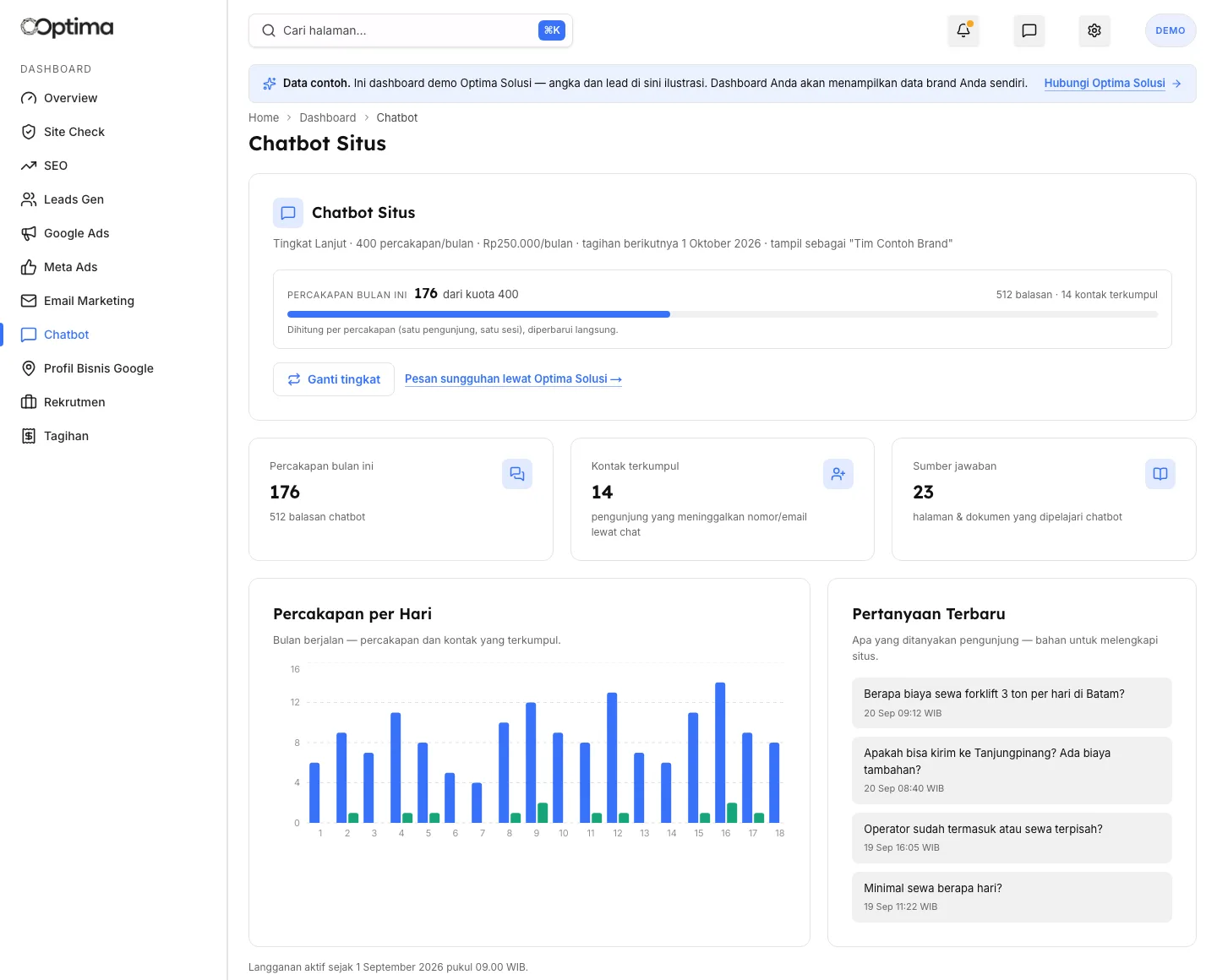Click Kontak terkumpul value 14

[x=603, y=492]
